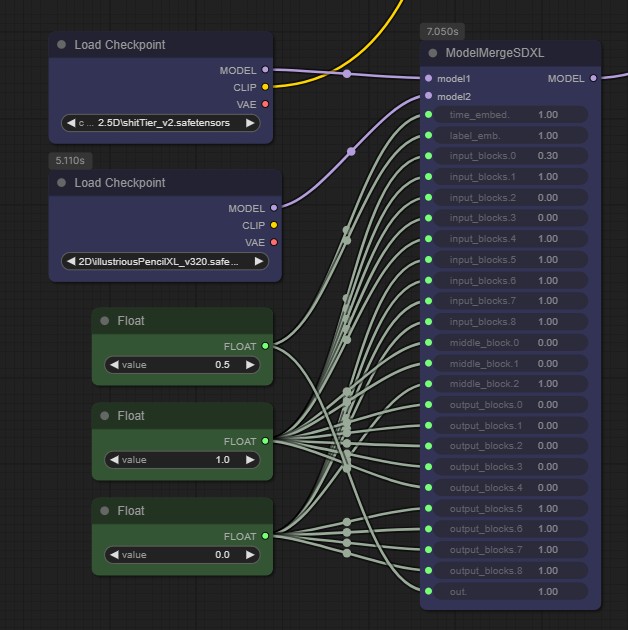628x630 pixels.
Task: Click the output_blocks.8 widget showing 1.00
Action: (x=511, y=571)
